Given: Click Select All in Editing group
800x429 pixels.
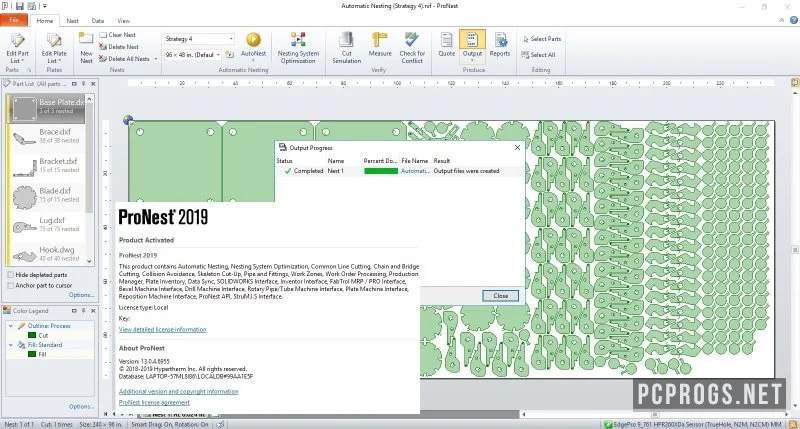Looking at the screenshot, I should click(x=538, y=55).
